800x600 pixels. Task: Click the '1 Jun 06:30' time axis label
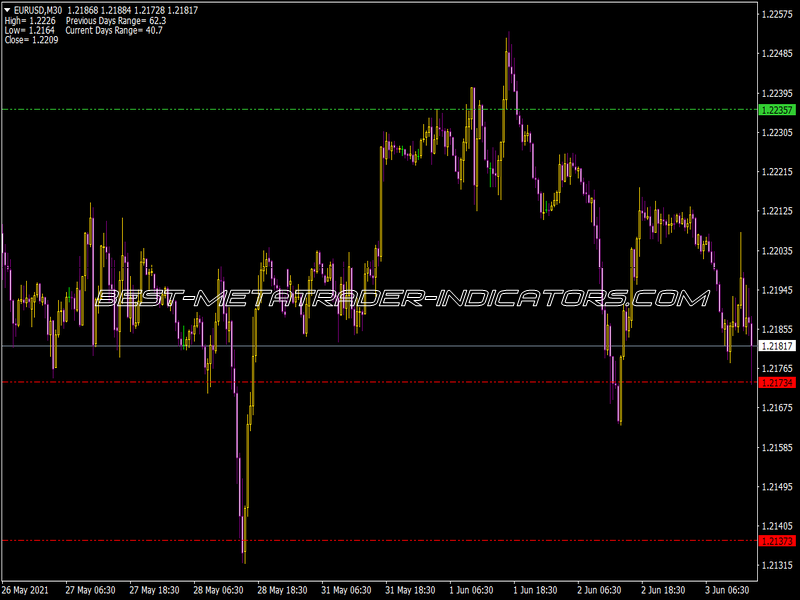click(x=471, y=590)
